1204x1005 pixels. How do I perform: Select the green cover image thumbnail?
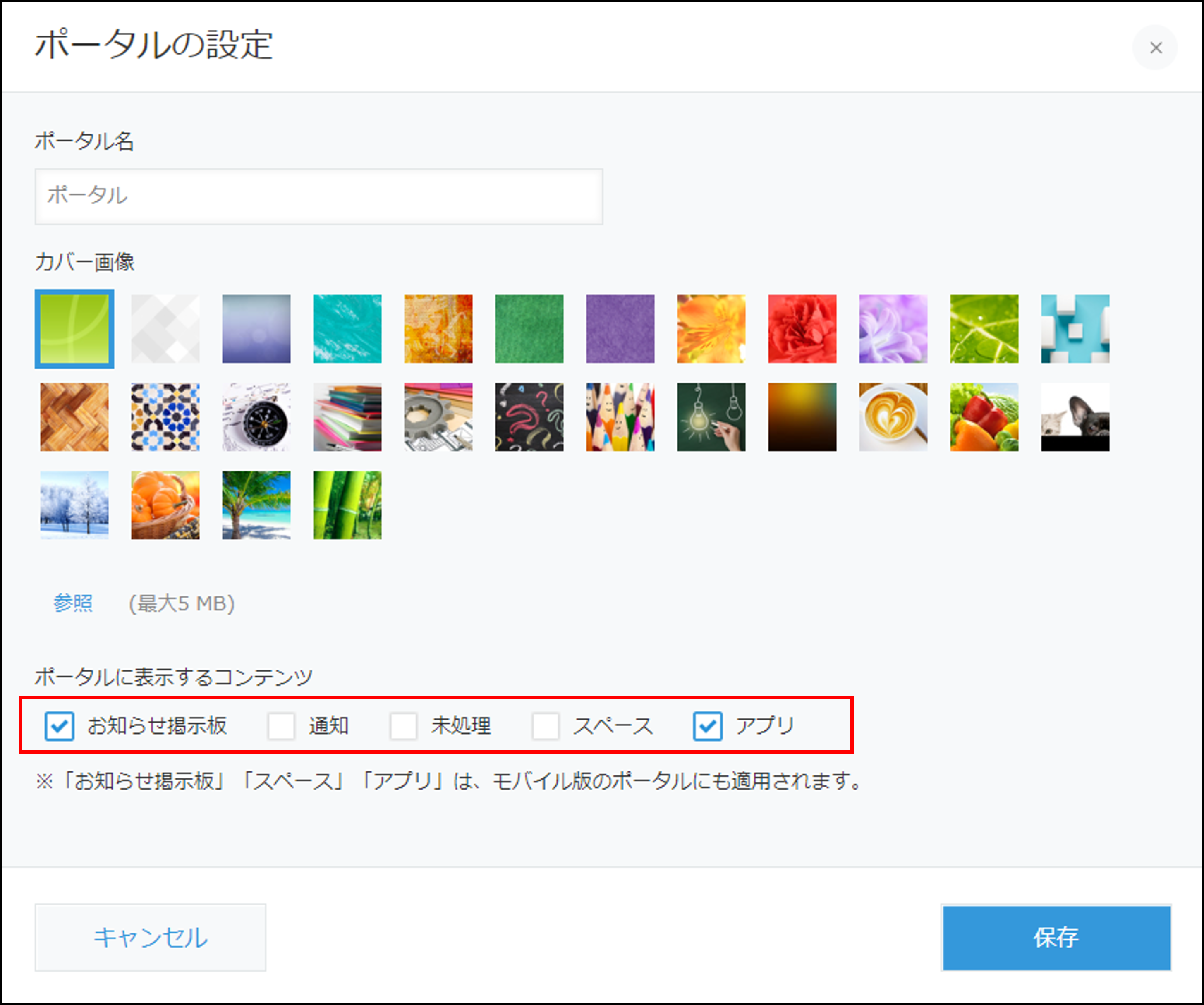529,328
